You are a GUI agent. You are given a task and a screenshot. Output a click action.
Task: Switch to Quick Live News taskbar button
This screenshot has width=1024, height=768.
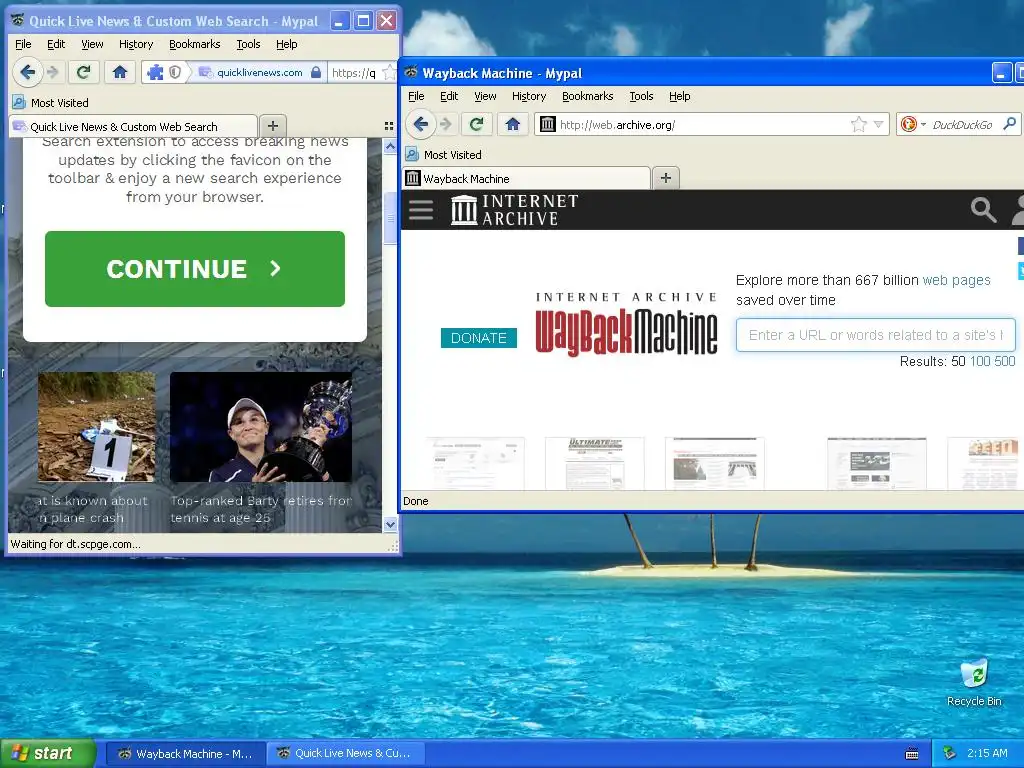pos(346,754)
